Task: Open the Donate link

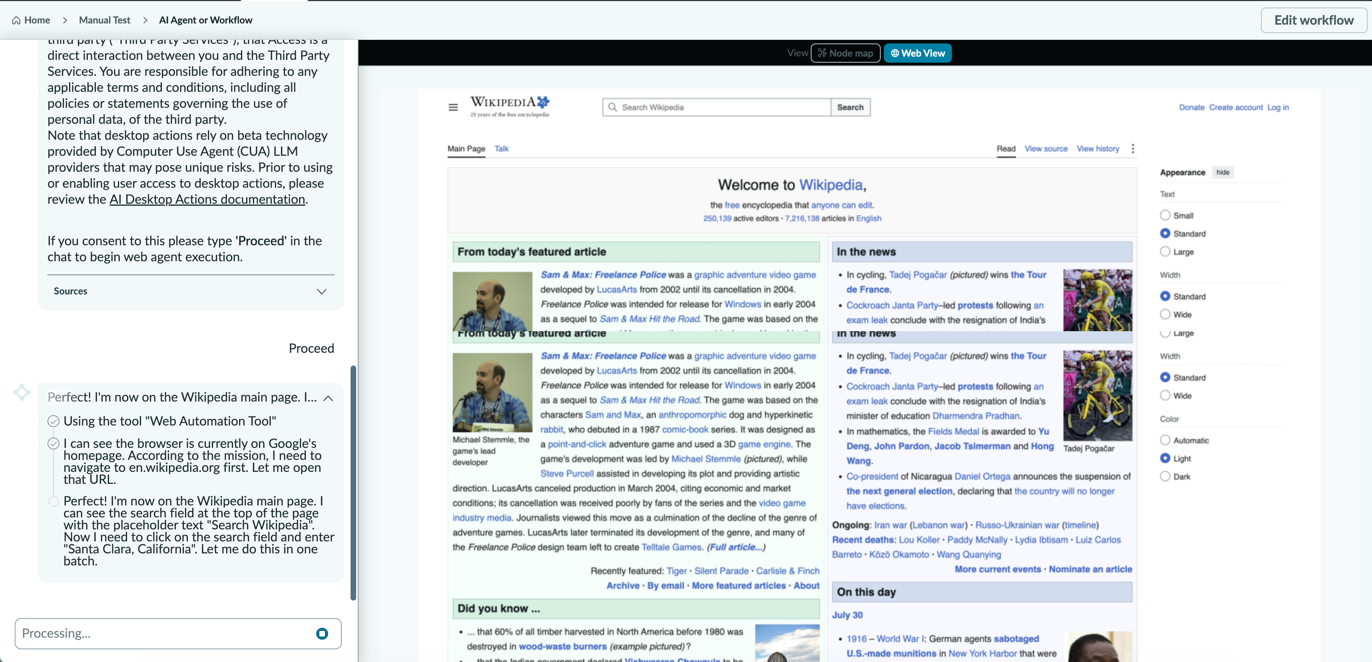Action: click(x=1191, y=107)
